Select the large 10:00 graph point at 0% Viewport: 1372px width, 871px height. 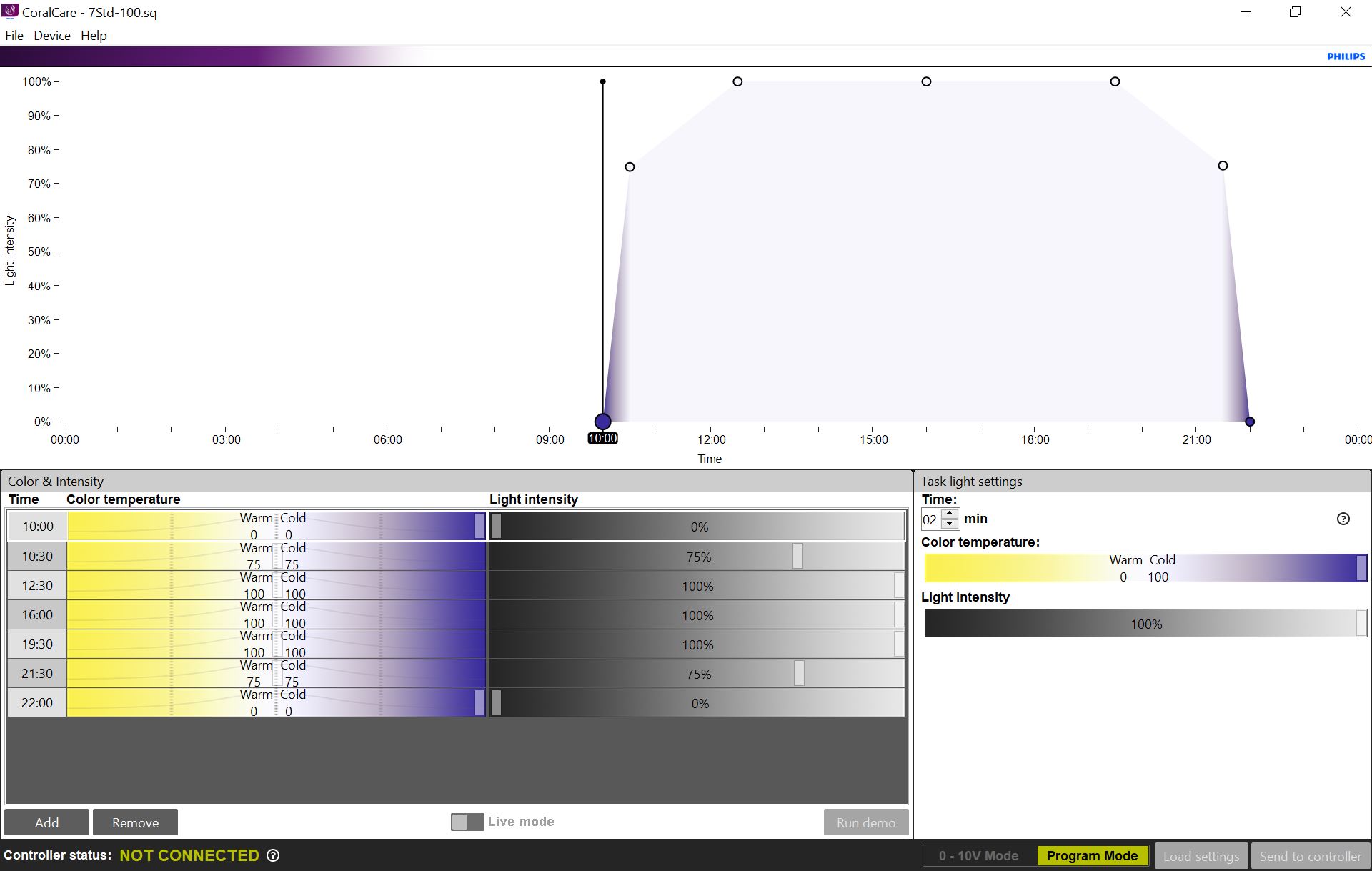tap(602, 421)
